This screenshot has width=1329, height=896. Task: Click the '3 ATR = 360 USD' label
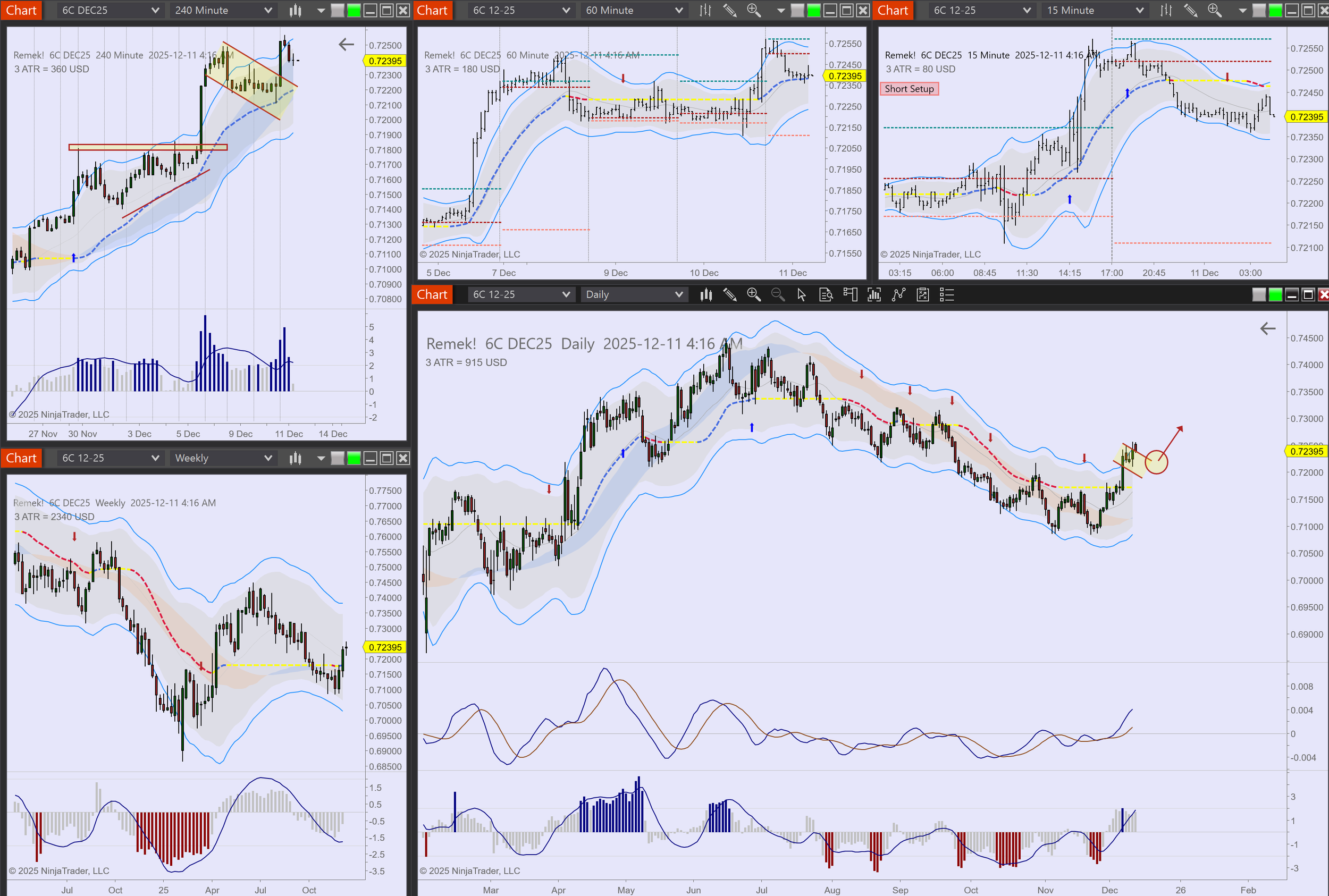(x=52, y=69)
